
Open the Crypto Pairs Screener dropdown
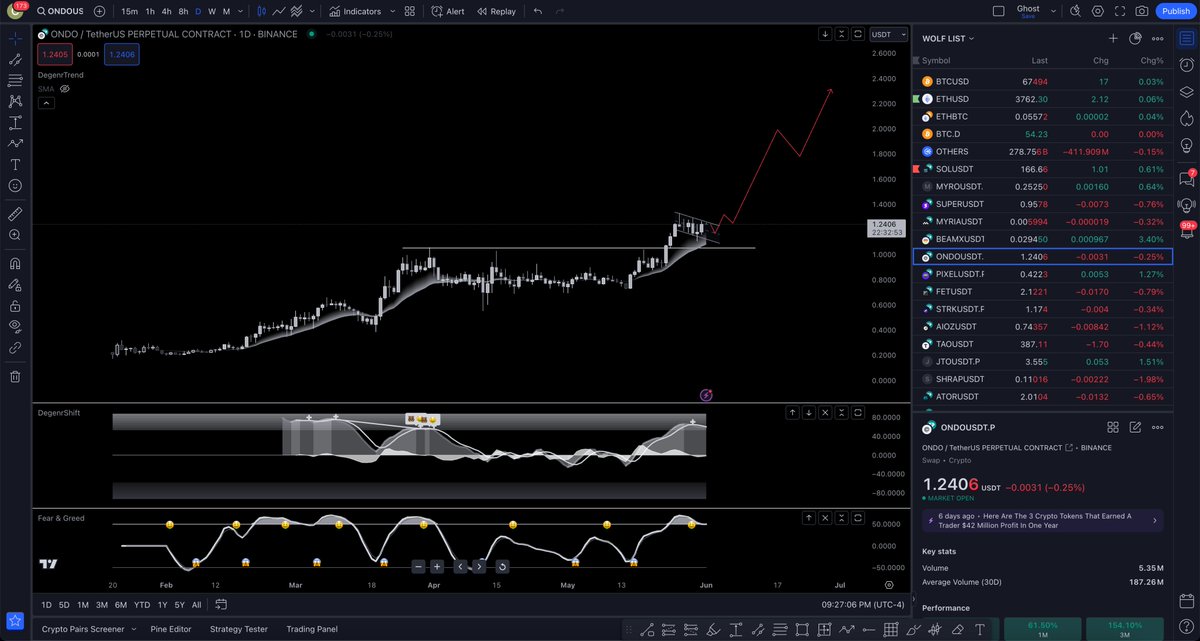[x=88, y=629]
